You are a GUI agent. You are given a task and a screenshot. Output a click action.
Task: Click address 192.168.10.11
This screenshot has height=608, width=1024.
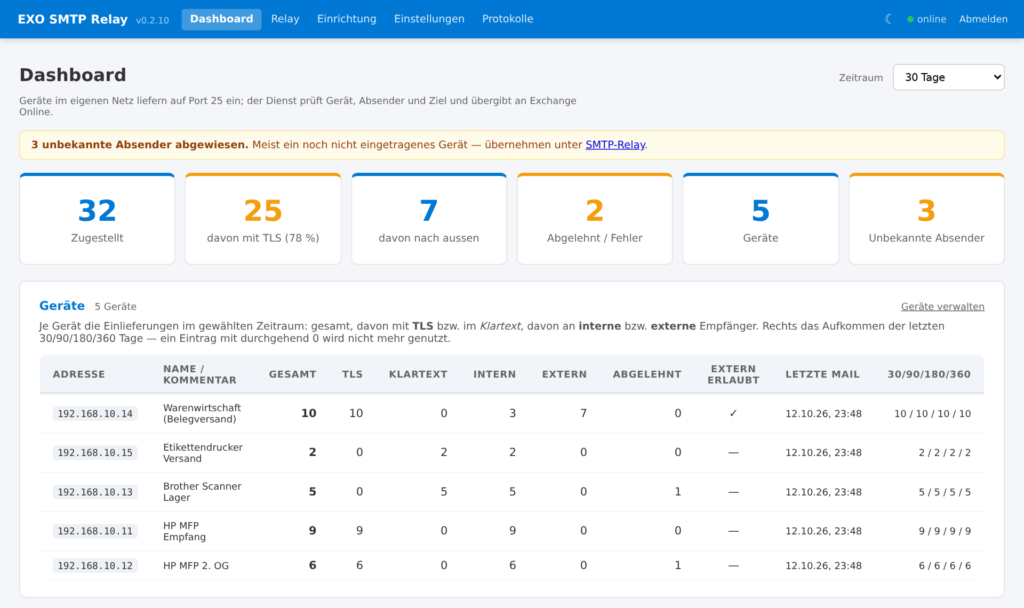[95, 531]
